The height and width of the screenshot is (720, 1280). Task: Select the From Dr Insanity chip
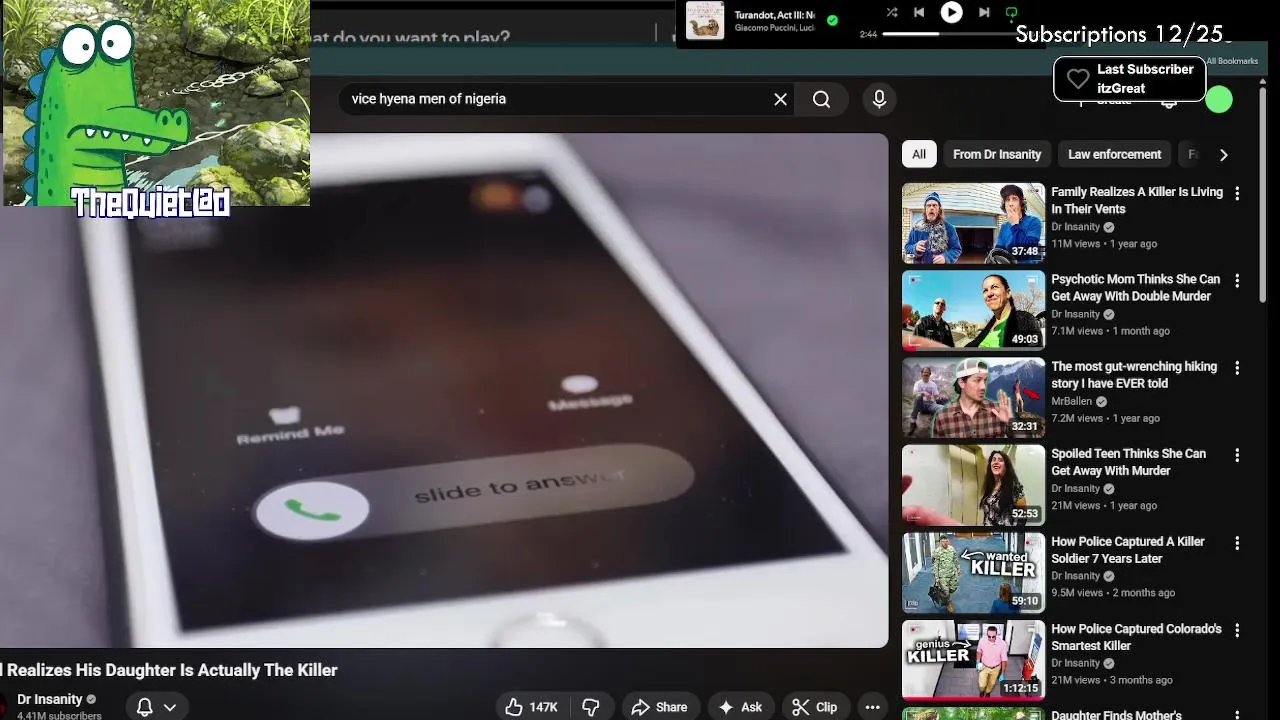[x=997, y=154]
